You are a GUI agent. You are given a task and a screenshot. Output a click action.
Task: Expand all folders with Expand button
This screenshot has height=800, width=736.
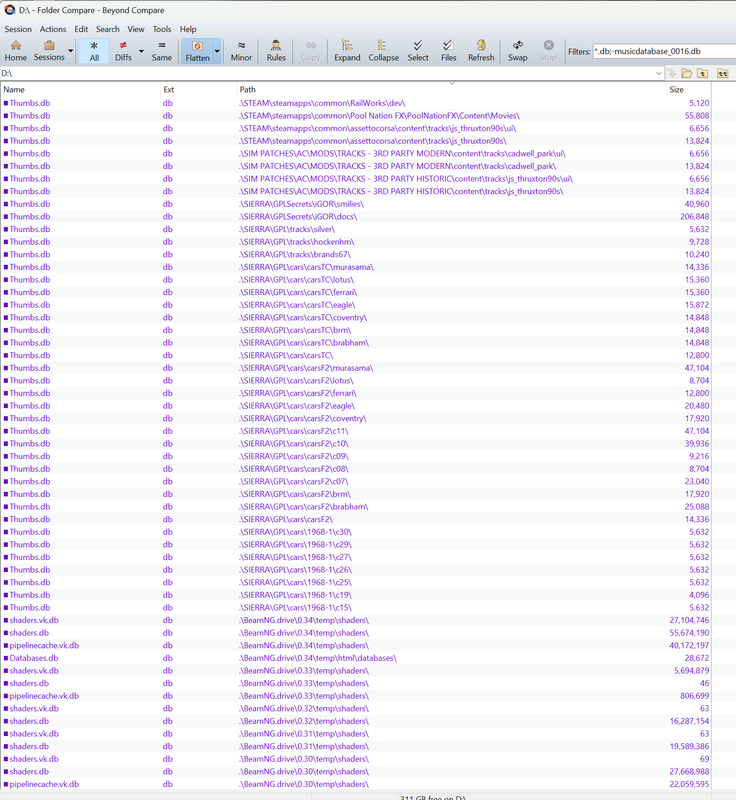coord(347,51)
